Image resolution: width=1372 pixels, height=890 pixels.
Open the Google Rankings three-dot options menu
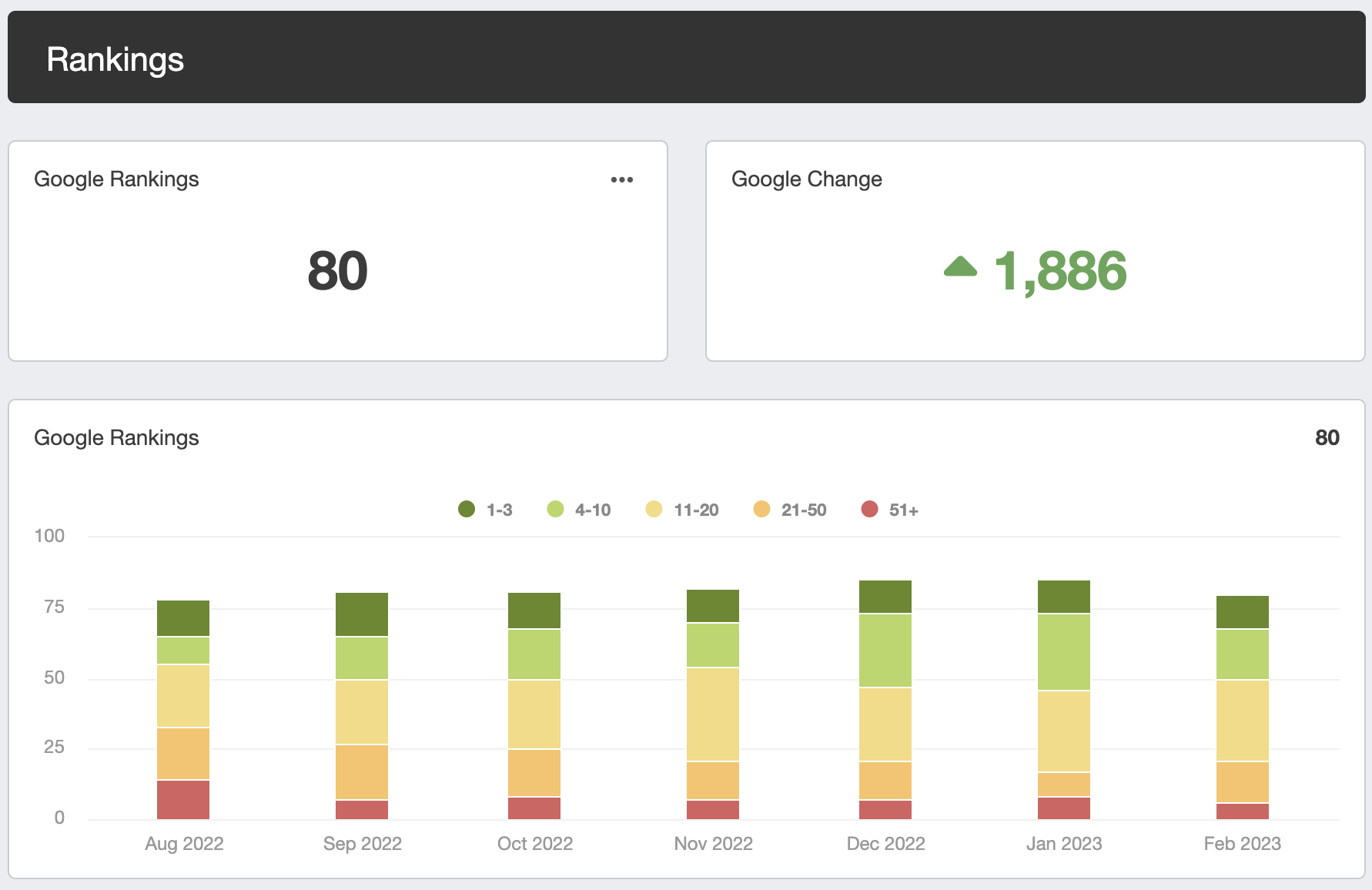pyautogui.click(x=621, y=179)
